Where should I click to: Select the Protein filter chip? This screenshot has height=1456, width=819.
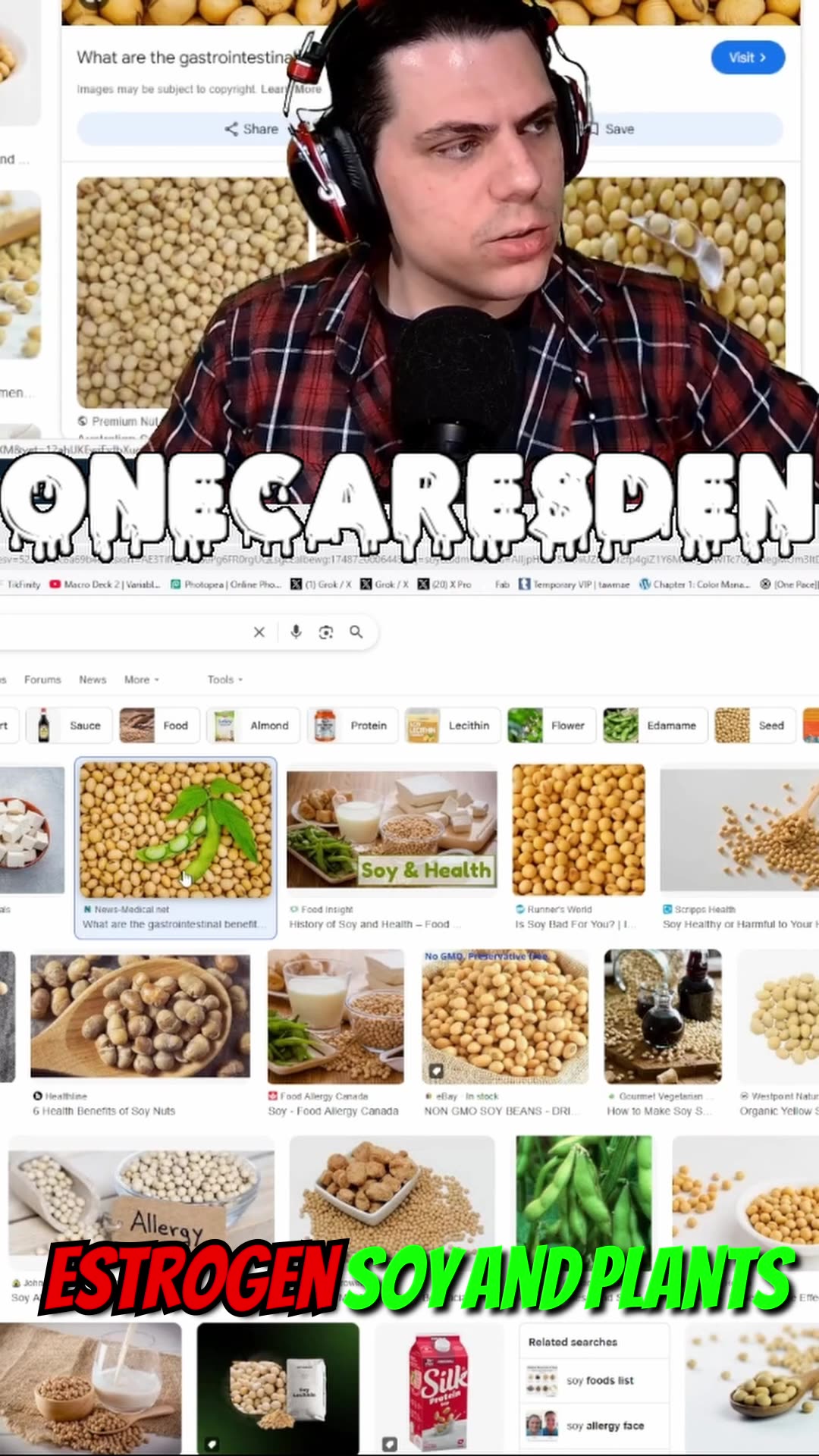coord(353,725)
